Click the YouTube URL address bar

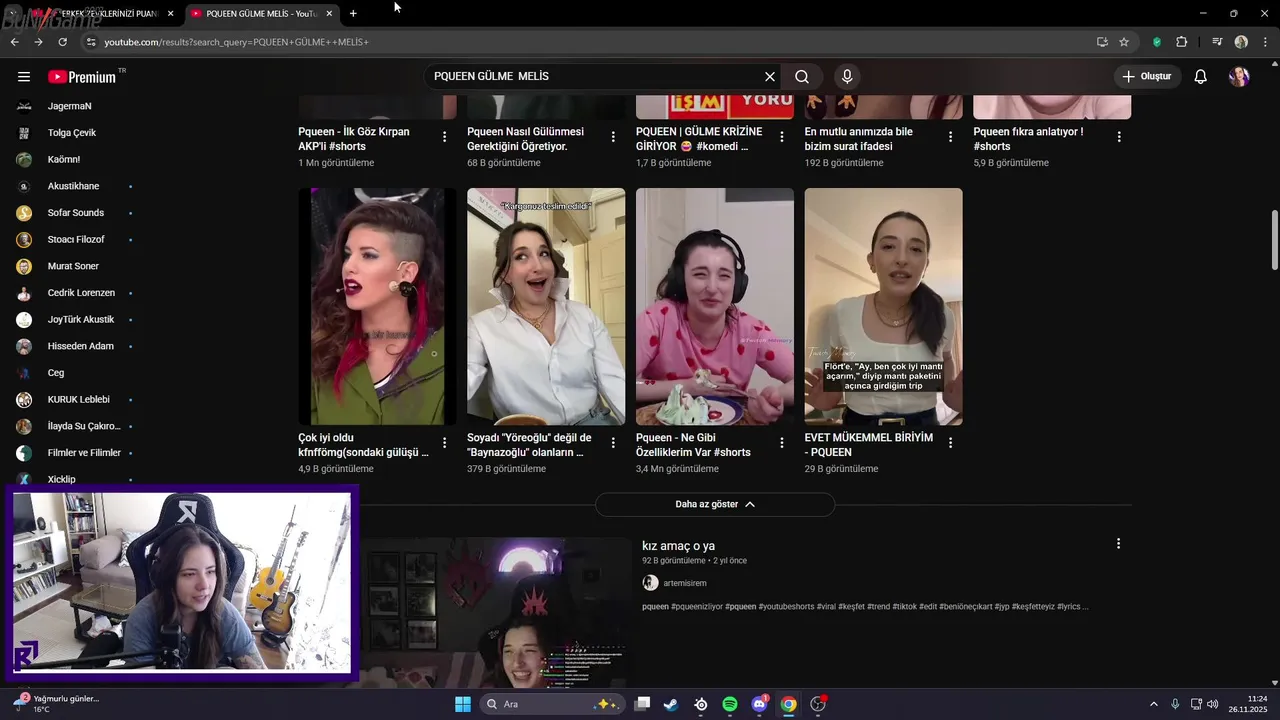590,42
